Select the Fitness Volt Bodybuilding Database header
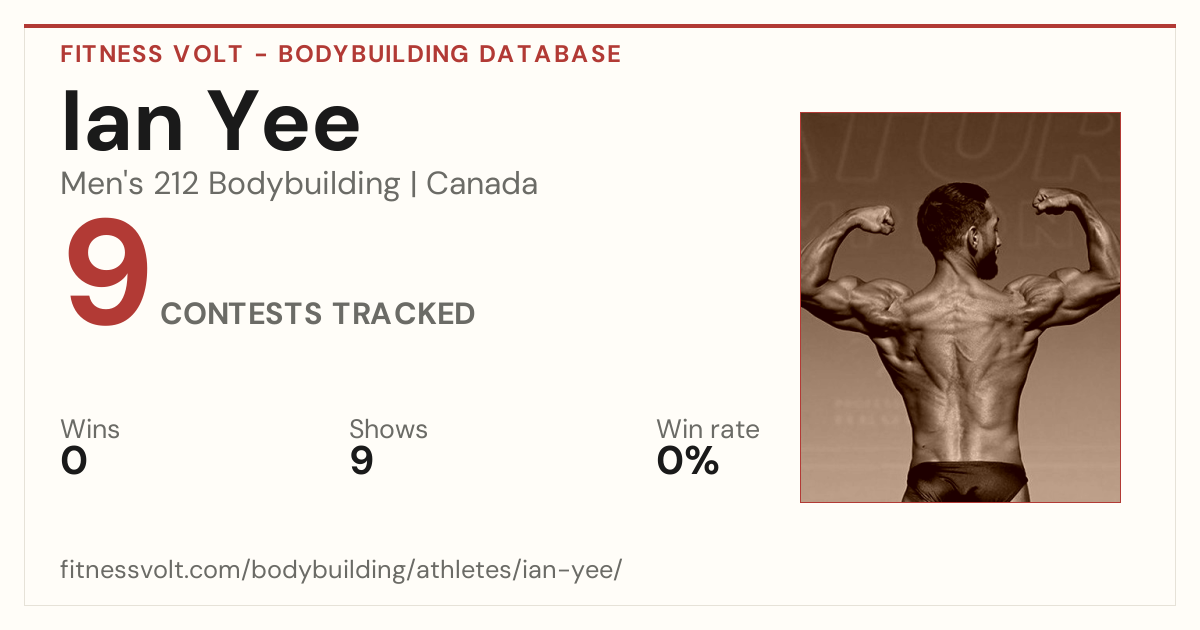Viewport: 1200px width, 630px height. [x=341, y=54]
